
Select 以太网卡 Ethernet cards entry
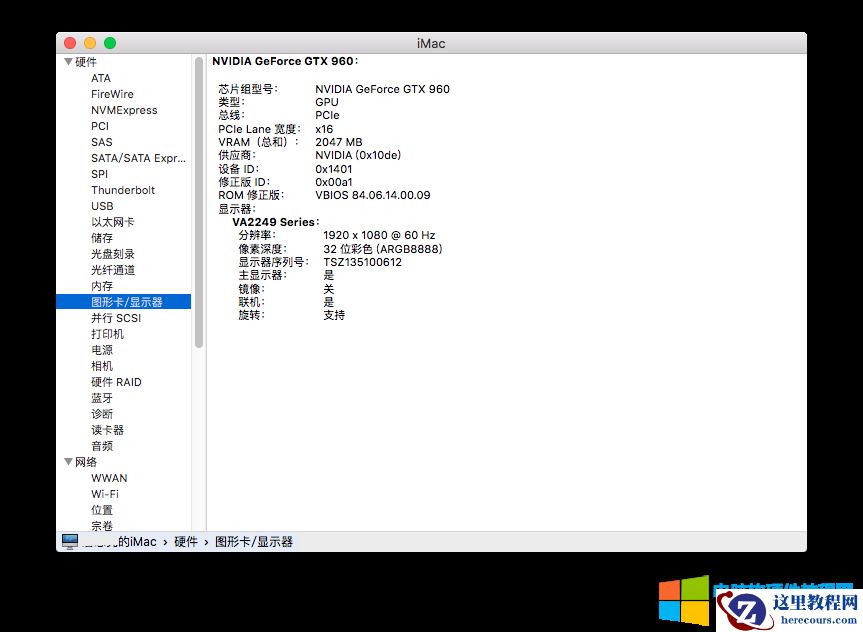tap(113, 222)
